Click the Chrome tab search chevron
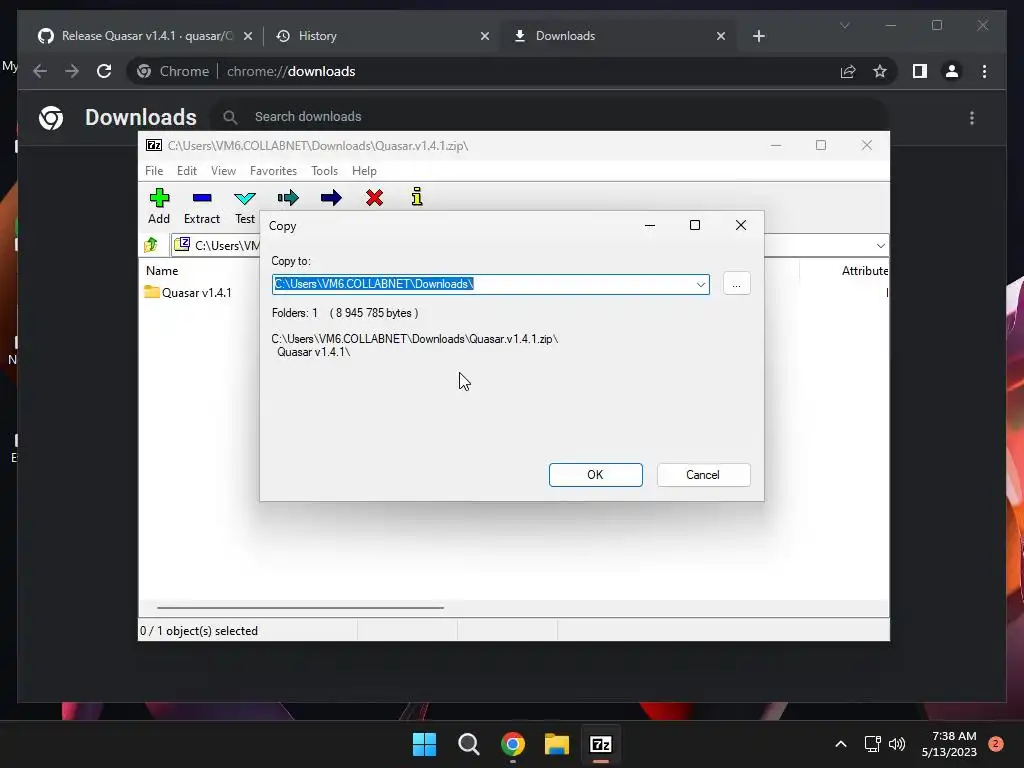The width and height of the screenshot is (1024, 768). [x=844, y=25]
